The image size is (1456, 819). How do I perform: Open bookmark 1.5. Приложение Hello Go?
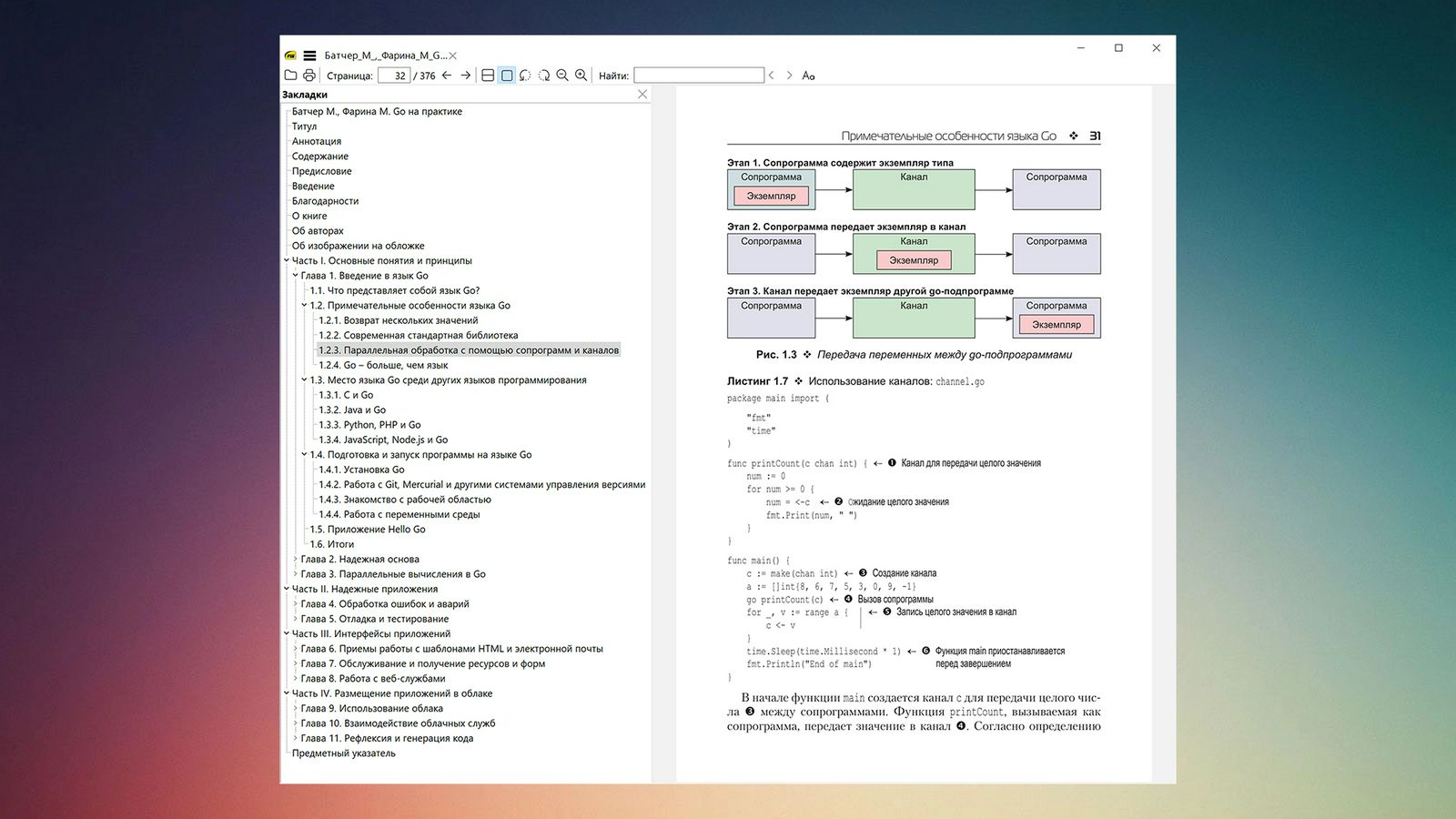367,530
